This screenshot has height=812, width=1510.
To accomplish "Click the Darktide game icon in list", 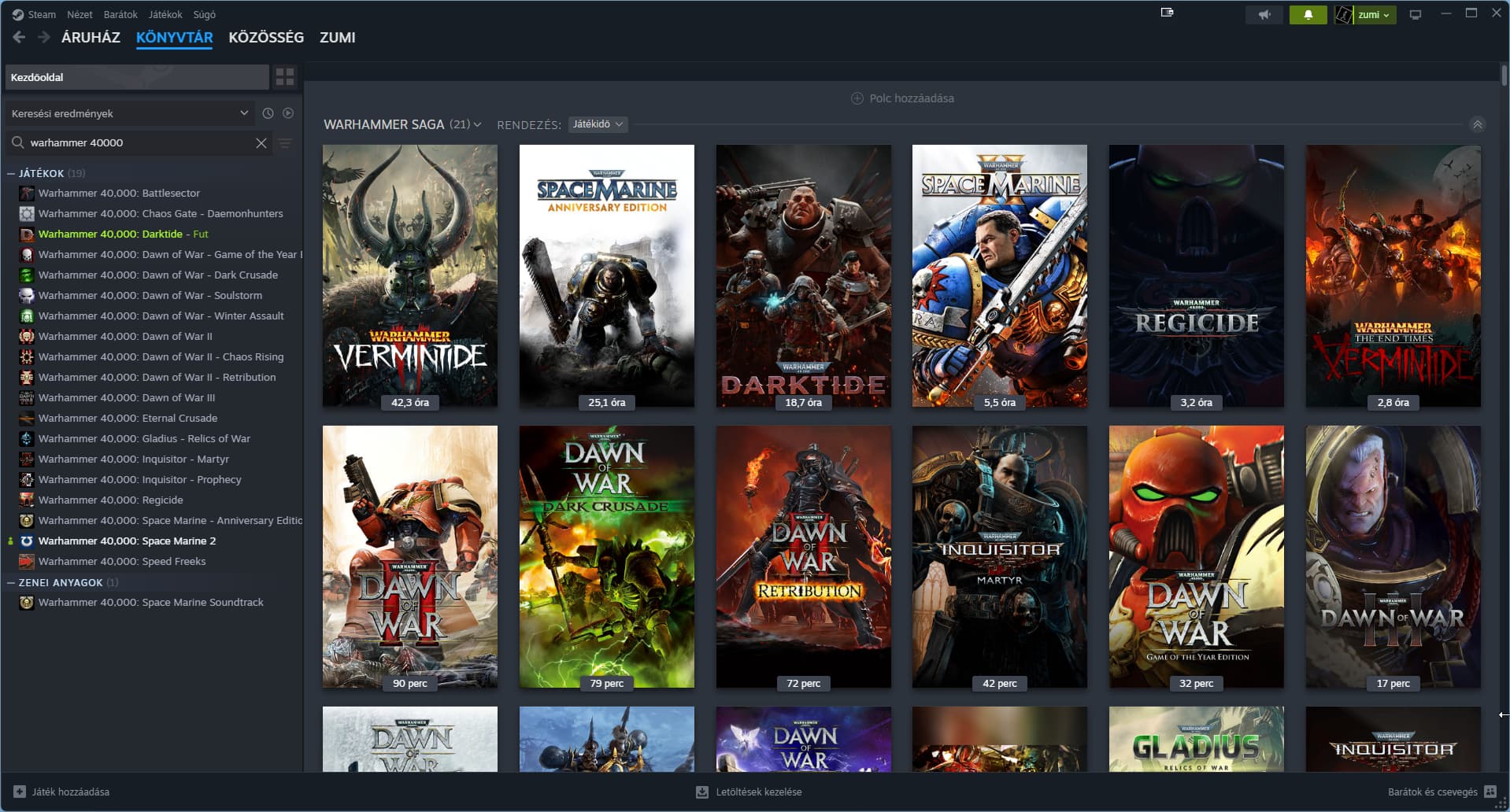I will (27, 234).
